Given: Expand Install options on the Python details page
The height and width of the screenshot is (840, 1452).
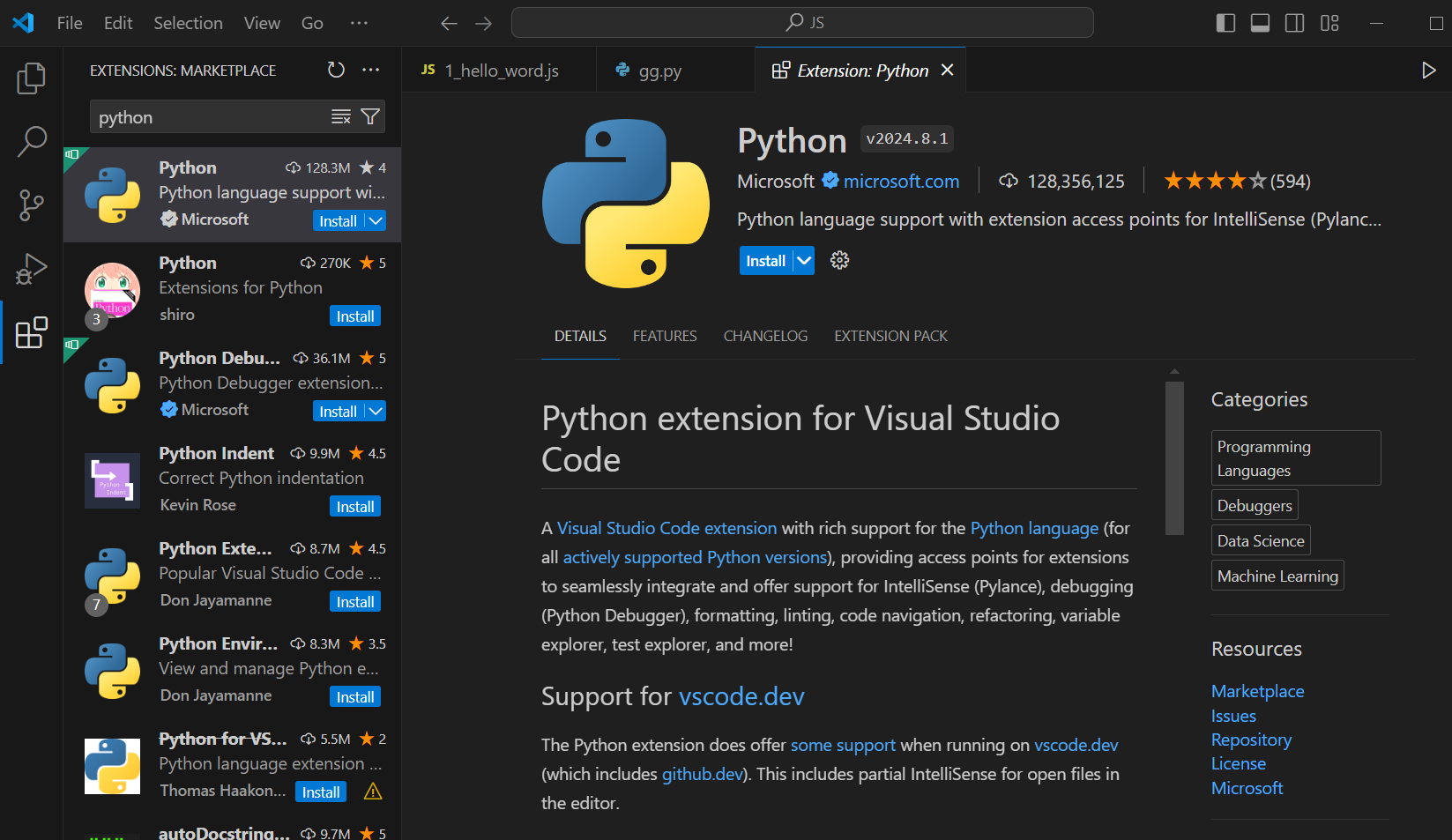Looking at the screenshot, I should (x=804, y=261).
